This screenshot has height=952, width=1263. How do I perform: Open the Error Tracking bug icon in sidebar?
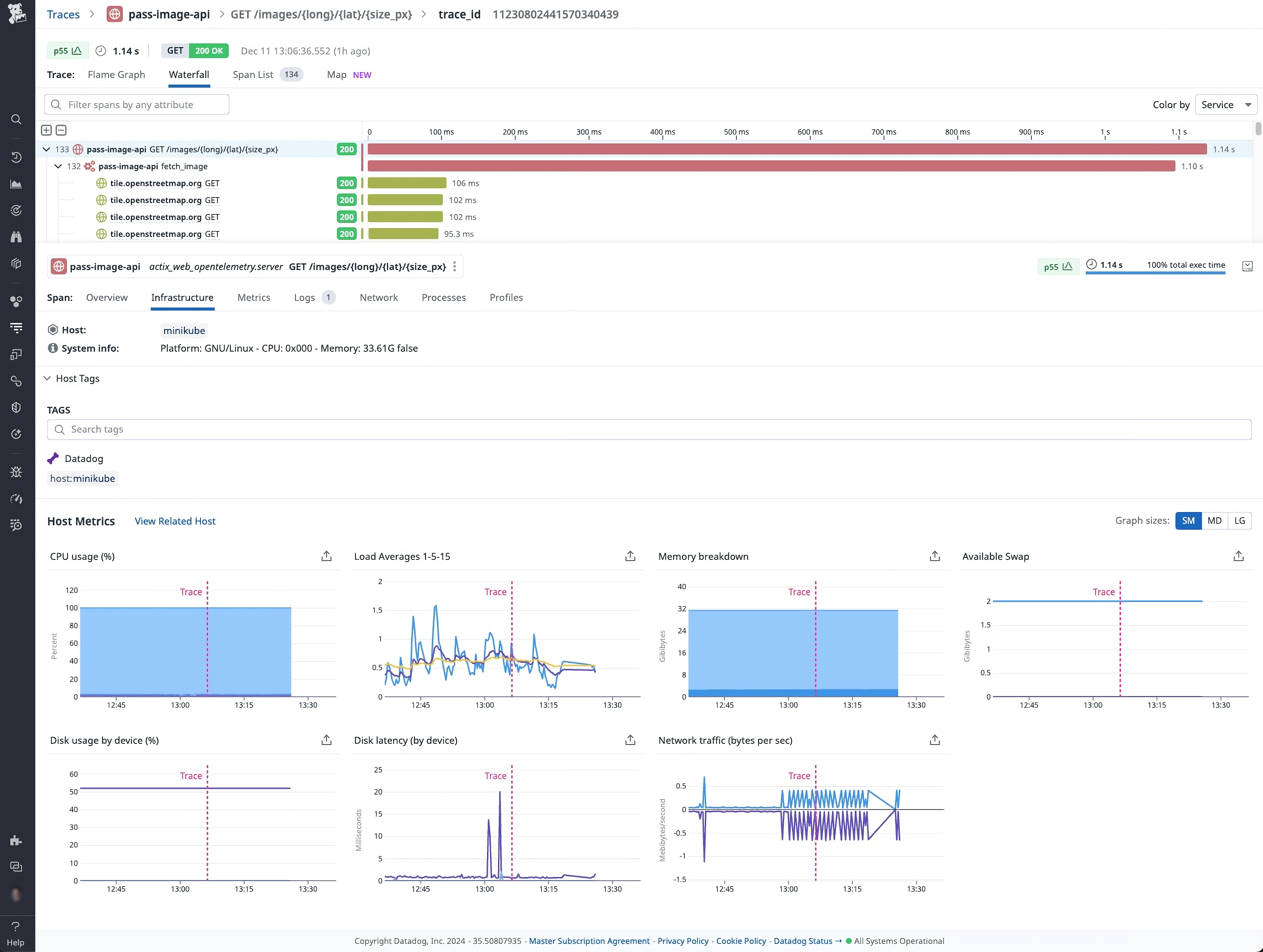16,472
